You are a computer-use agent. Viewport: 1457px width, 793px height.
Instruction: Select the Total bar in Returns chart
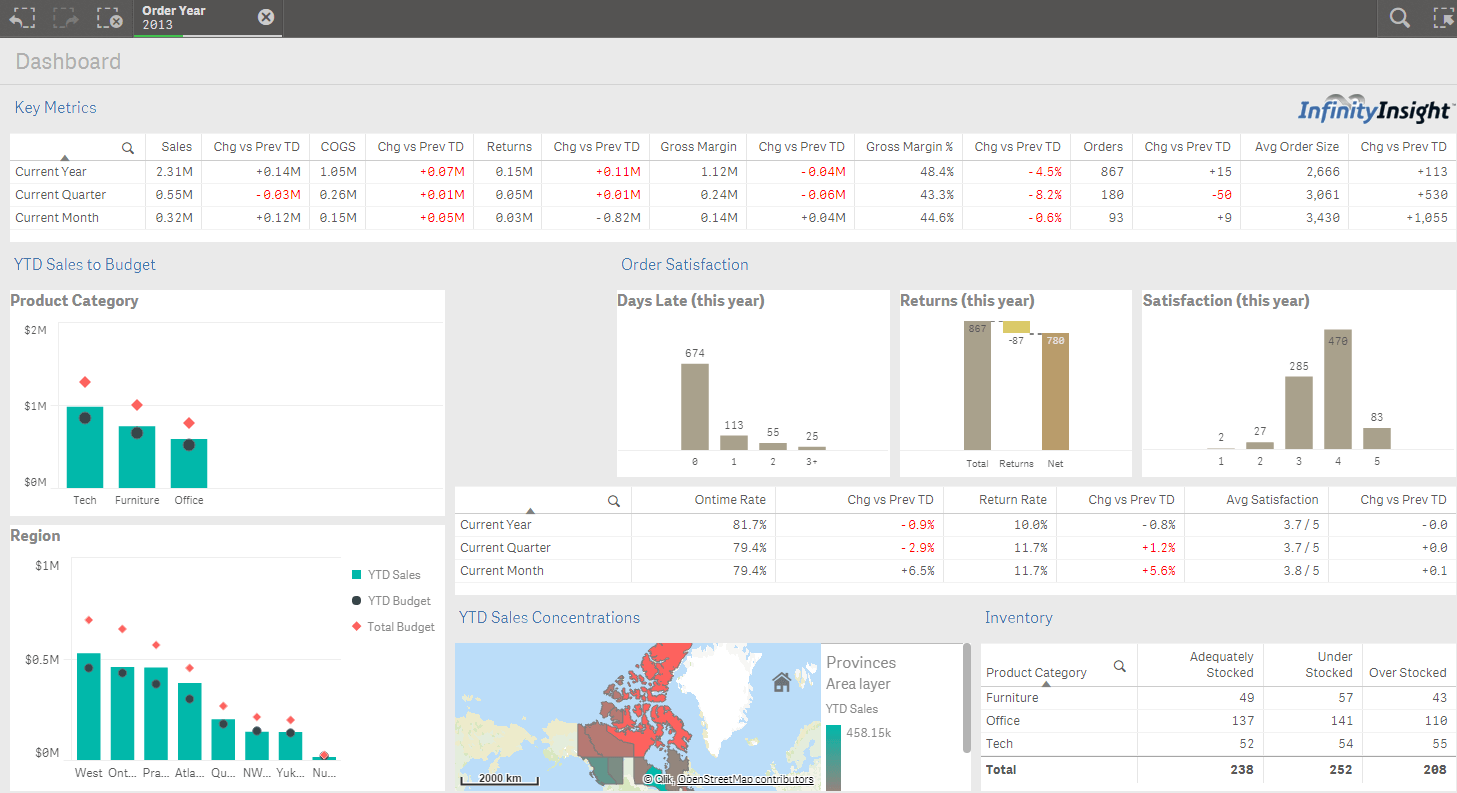coord(977,385)
